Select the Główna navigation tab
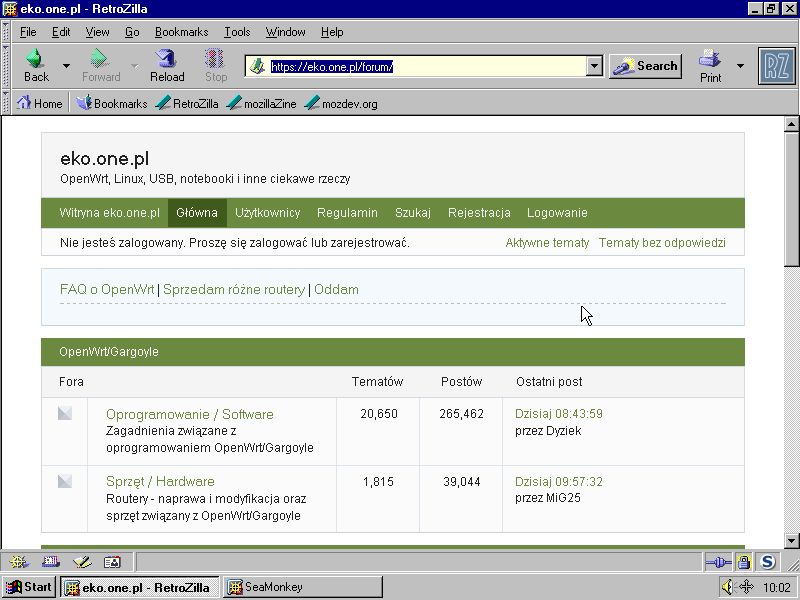 coord(197,213)
